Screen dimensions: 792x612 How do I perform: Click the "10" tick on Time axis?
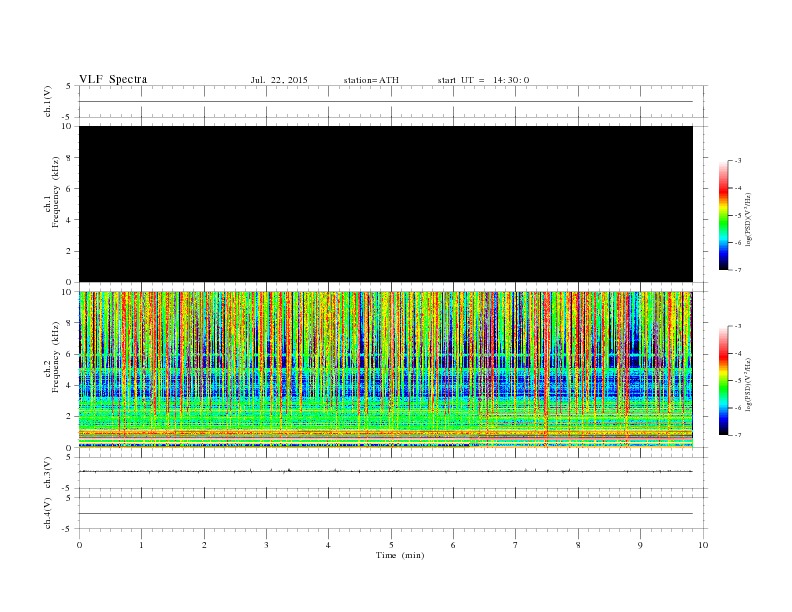[x=703, y=545]
